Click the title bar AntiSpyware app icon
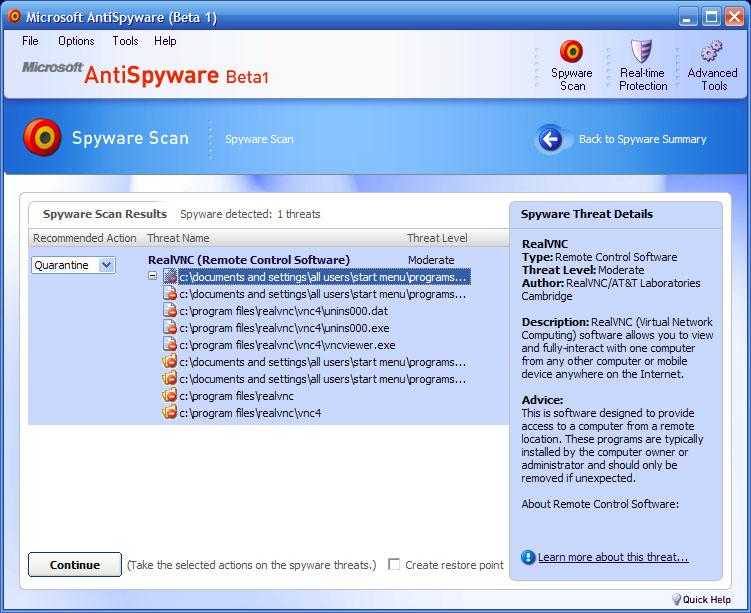Image resolution: width=751 pixels, height=613 pixels. pyautogui.click(x=14, y=17)
